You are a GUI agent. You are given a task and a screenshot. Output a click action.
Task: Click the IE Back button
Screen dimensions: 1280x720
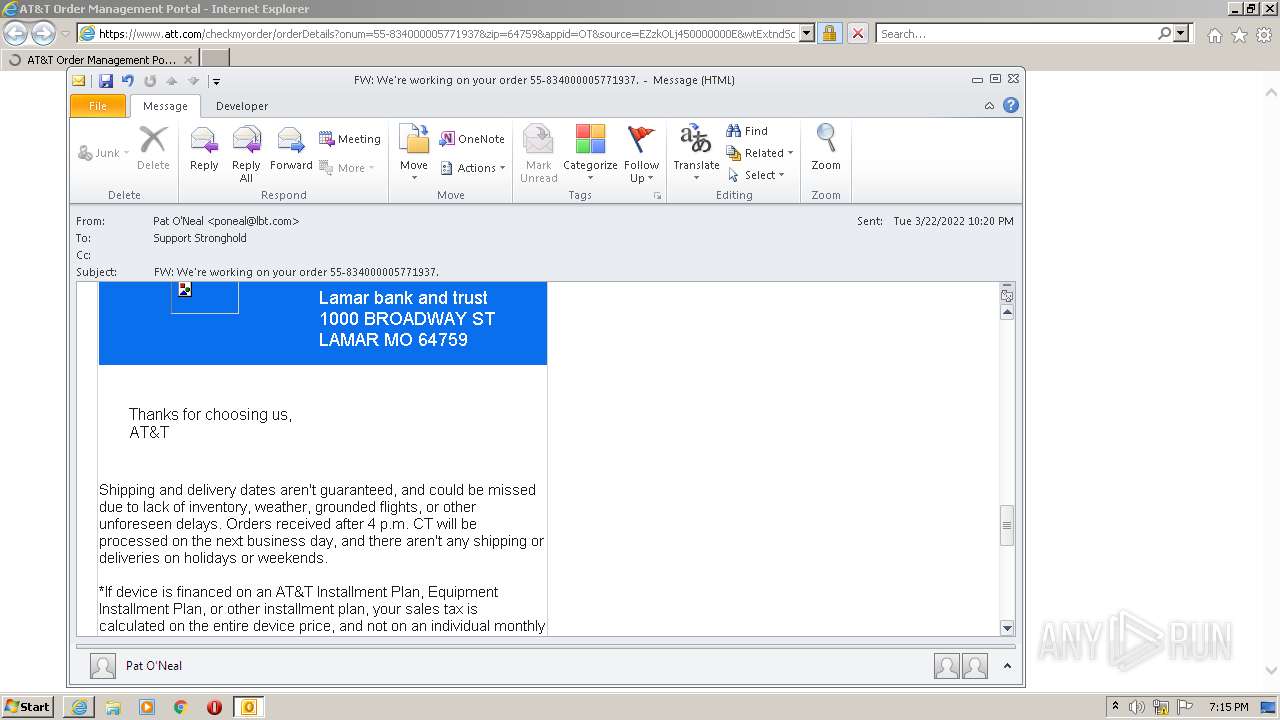click(x=15, y=33)
